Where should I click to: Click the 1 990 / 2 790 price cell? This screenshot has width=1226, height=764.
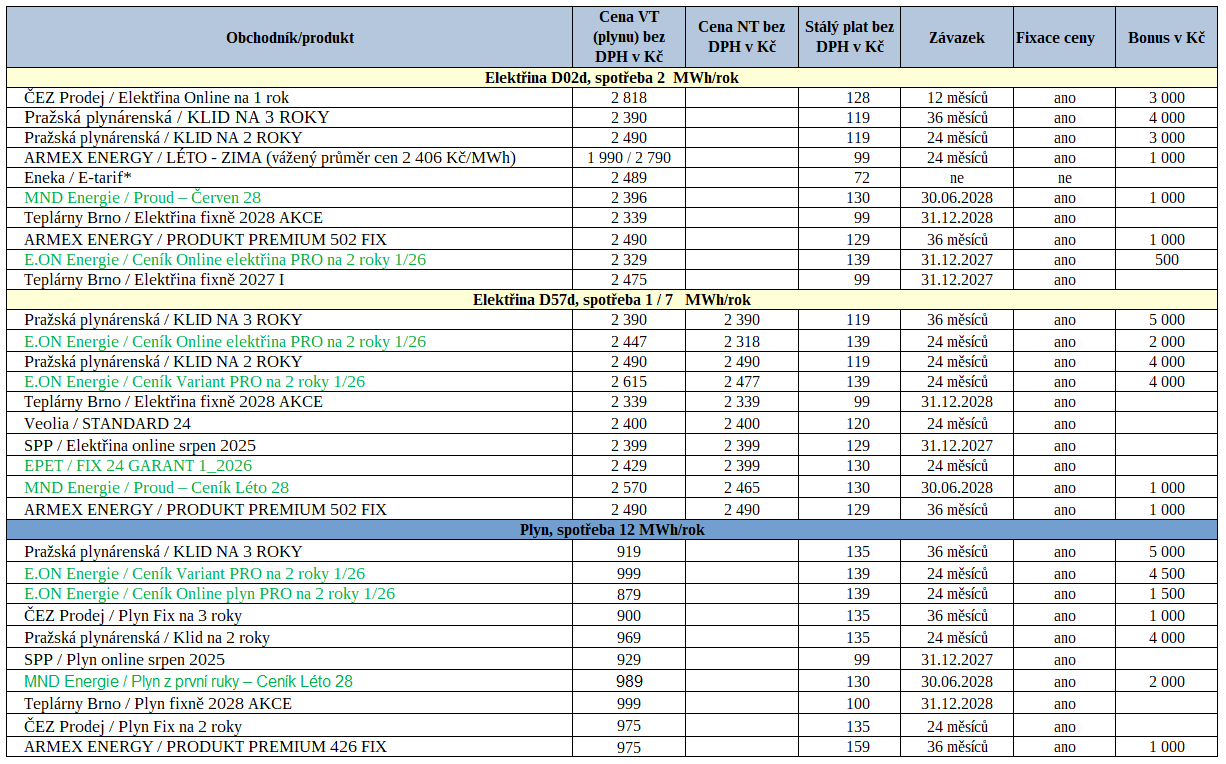628,158
